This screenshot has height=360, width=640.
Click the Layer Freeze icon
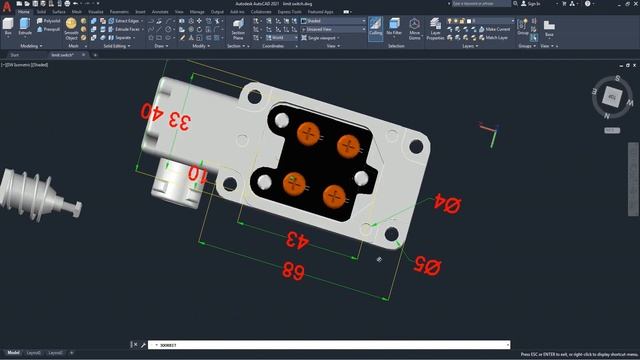[x=466, y=29]
